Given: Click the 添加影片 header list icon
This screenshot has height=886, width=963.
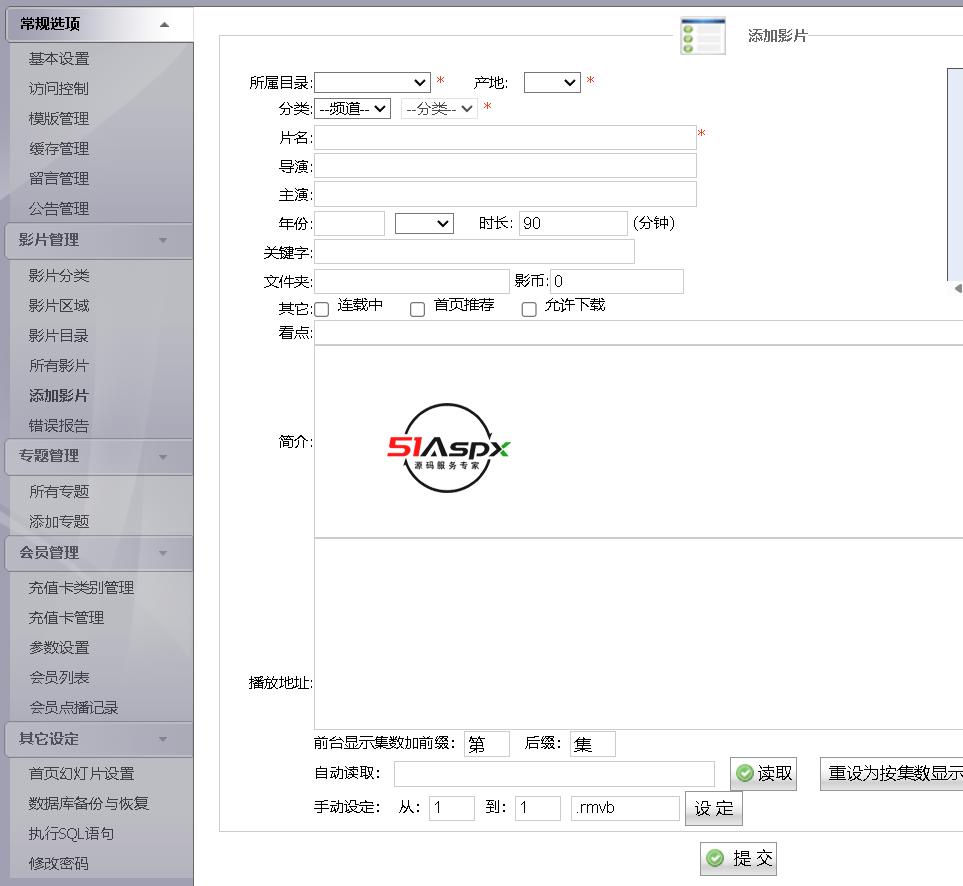Looking at the screenshot, I should (702, 36).
